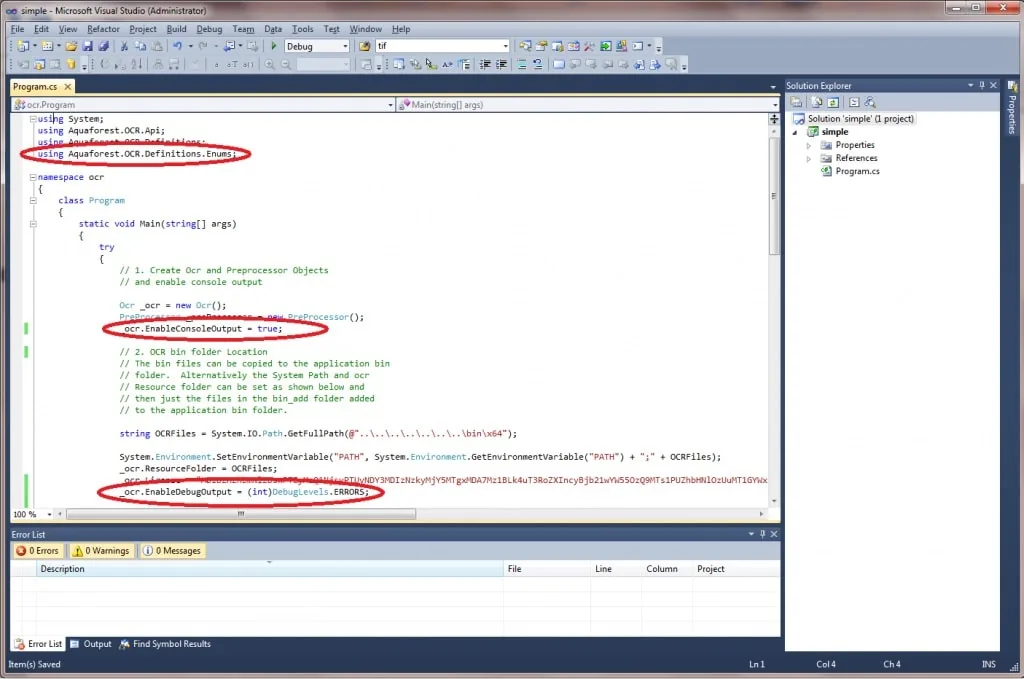Click the Cut scissors icon
Viewport: 1024px width, 679px height.
point(124,46)
